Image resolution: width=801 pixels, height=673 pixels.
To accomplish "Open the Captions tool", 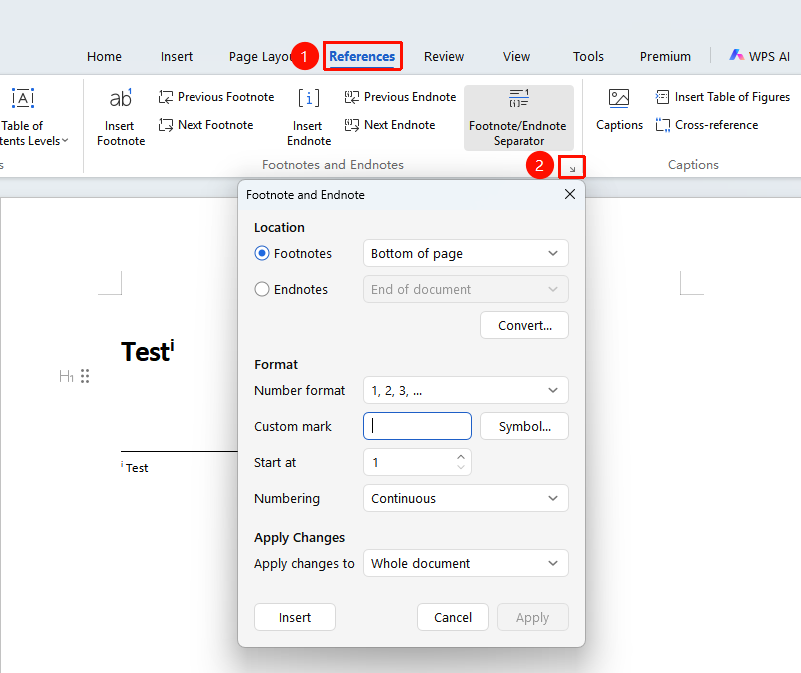I will point(619,111).
